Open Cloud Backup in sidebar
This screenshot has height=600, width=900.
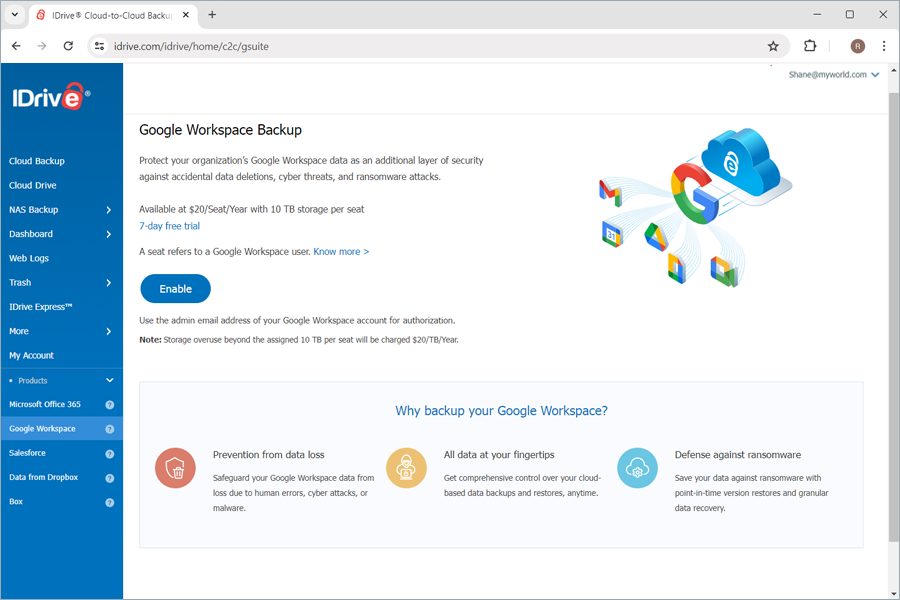click(x=37, y=161)
